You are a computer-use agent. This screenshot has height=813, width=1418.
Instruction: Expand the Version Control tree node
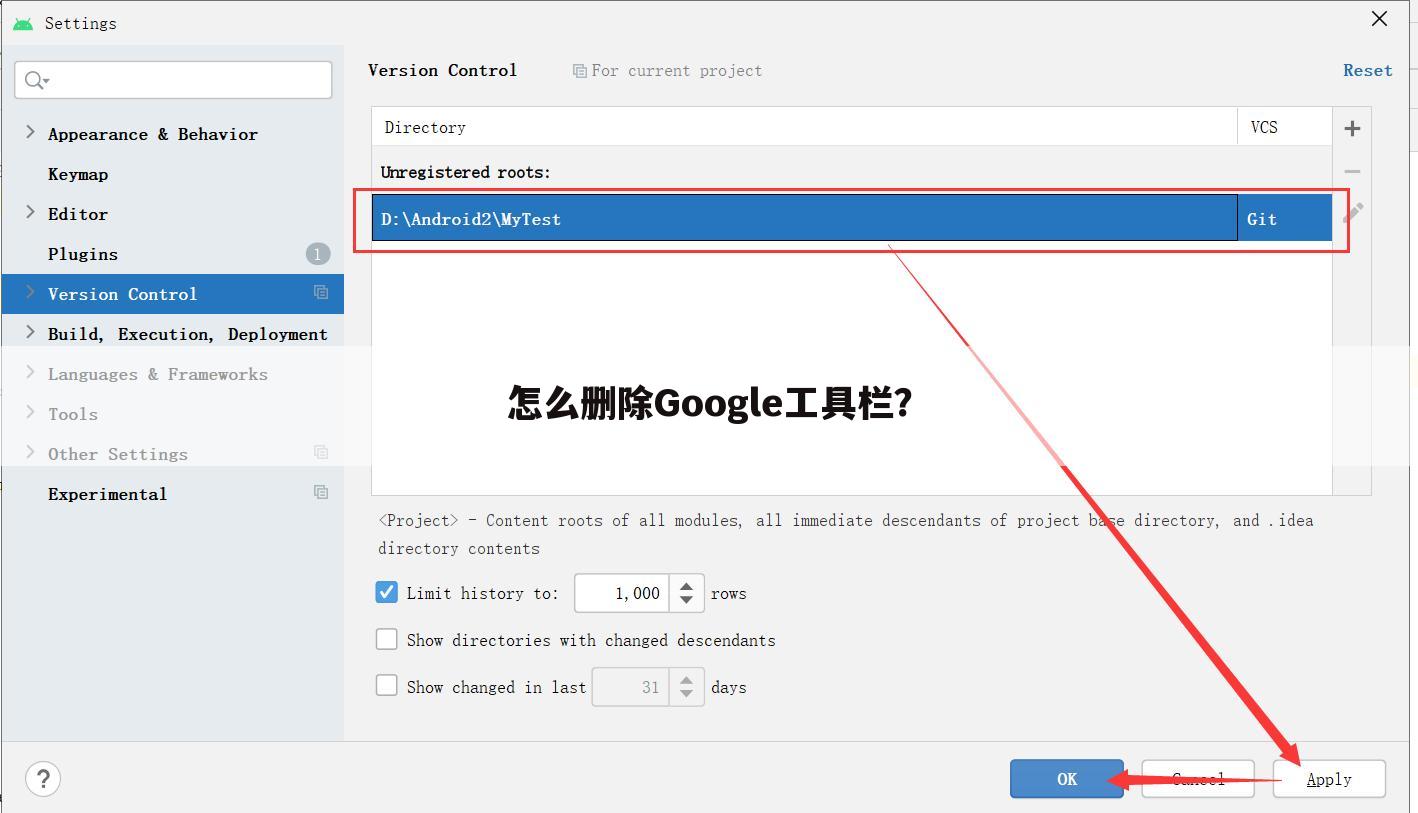point(30,292)
